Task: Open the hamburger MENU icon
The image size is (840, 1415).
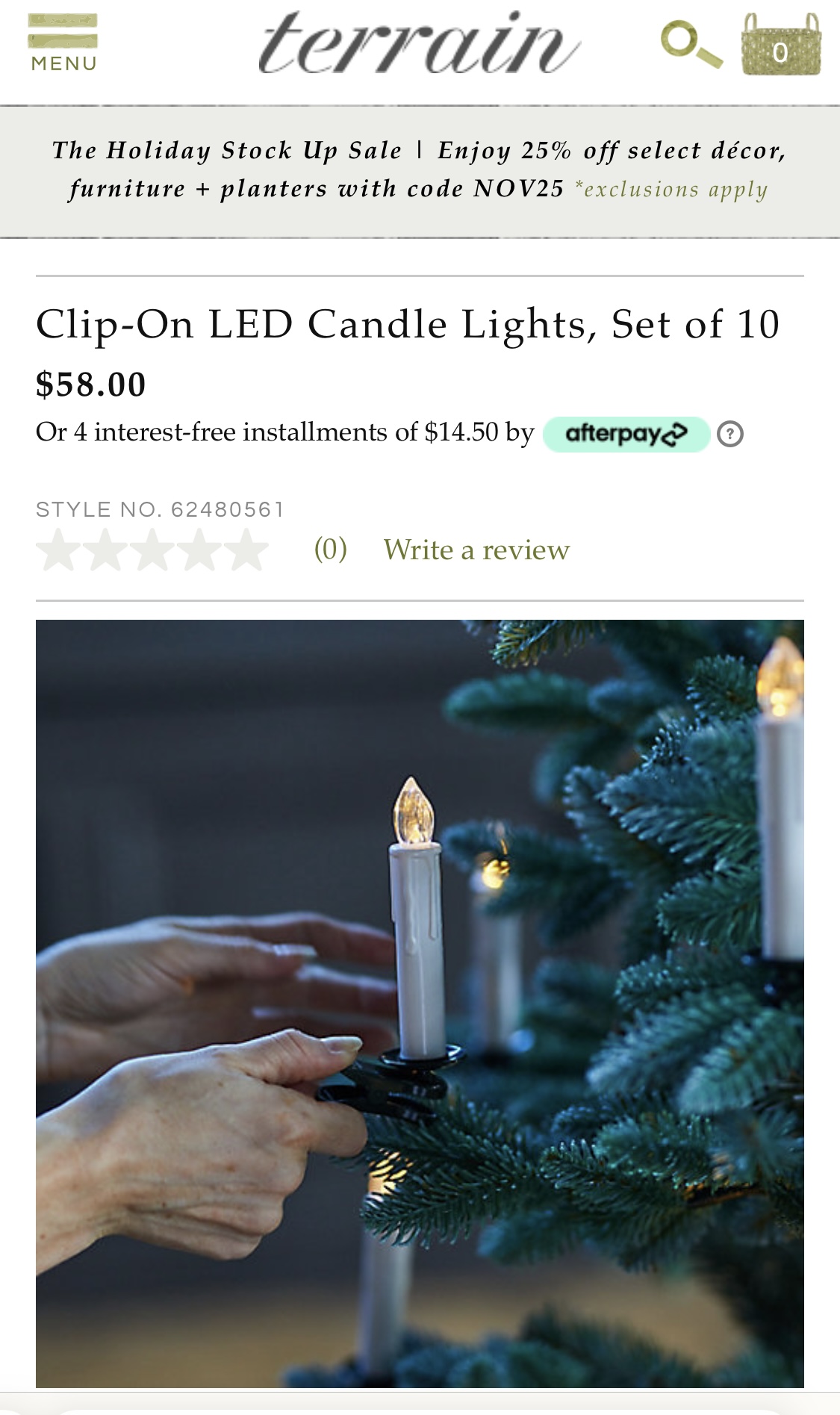Action: tap(63, 42)
